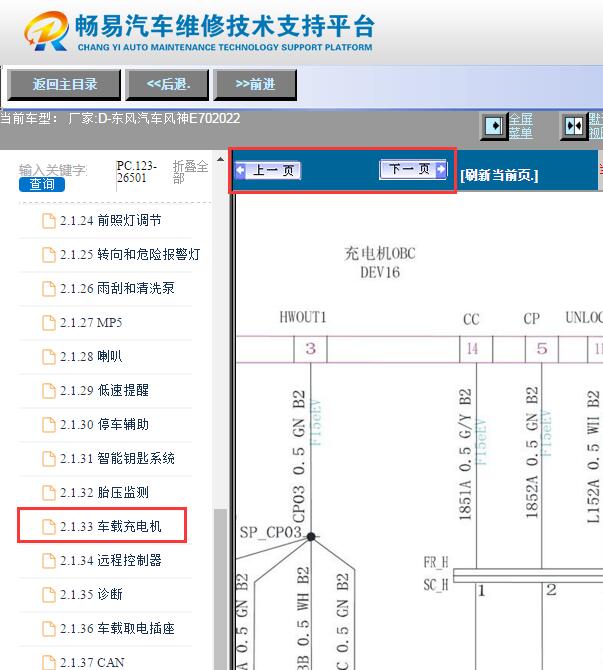
Task: Click the CC pin label
Action: (471, 319)
